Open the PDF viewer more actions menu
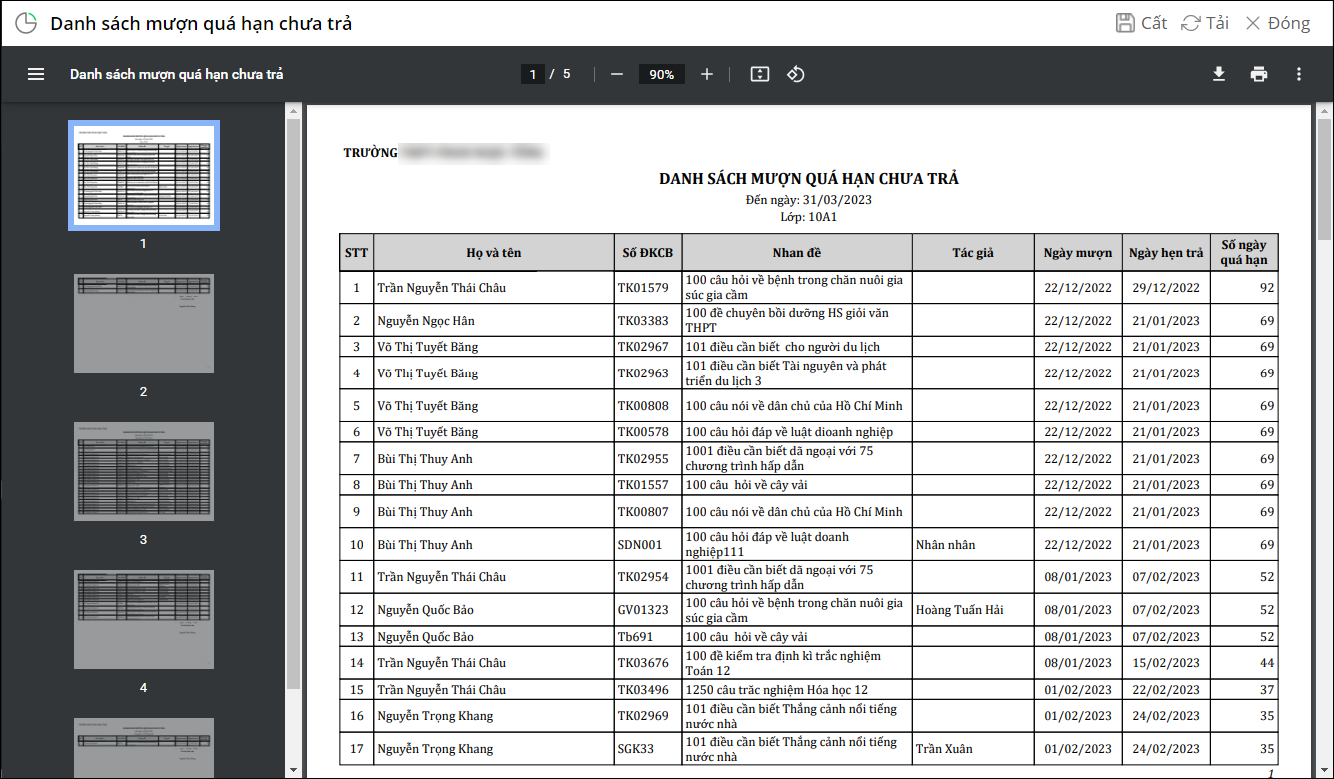 (1299, 74)
